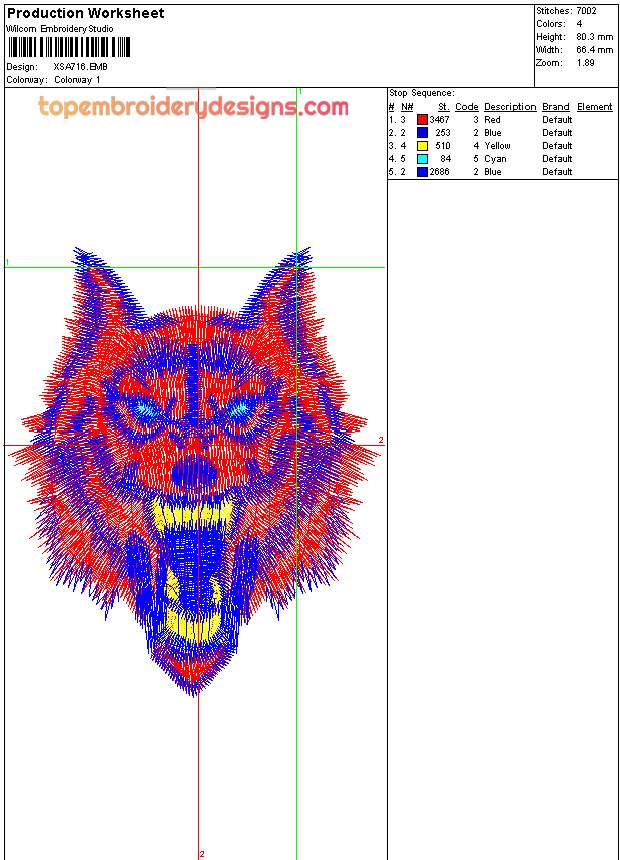Click the 'Stop Sequence:' heading
This screenshot has width=620, height=860.
[422, 93]
